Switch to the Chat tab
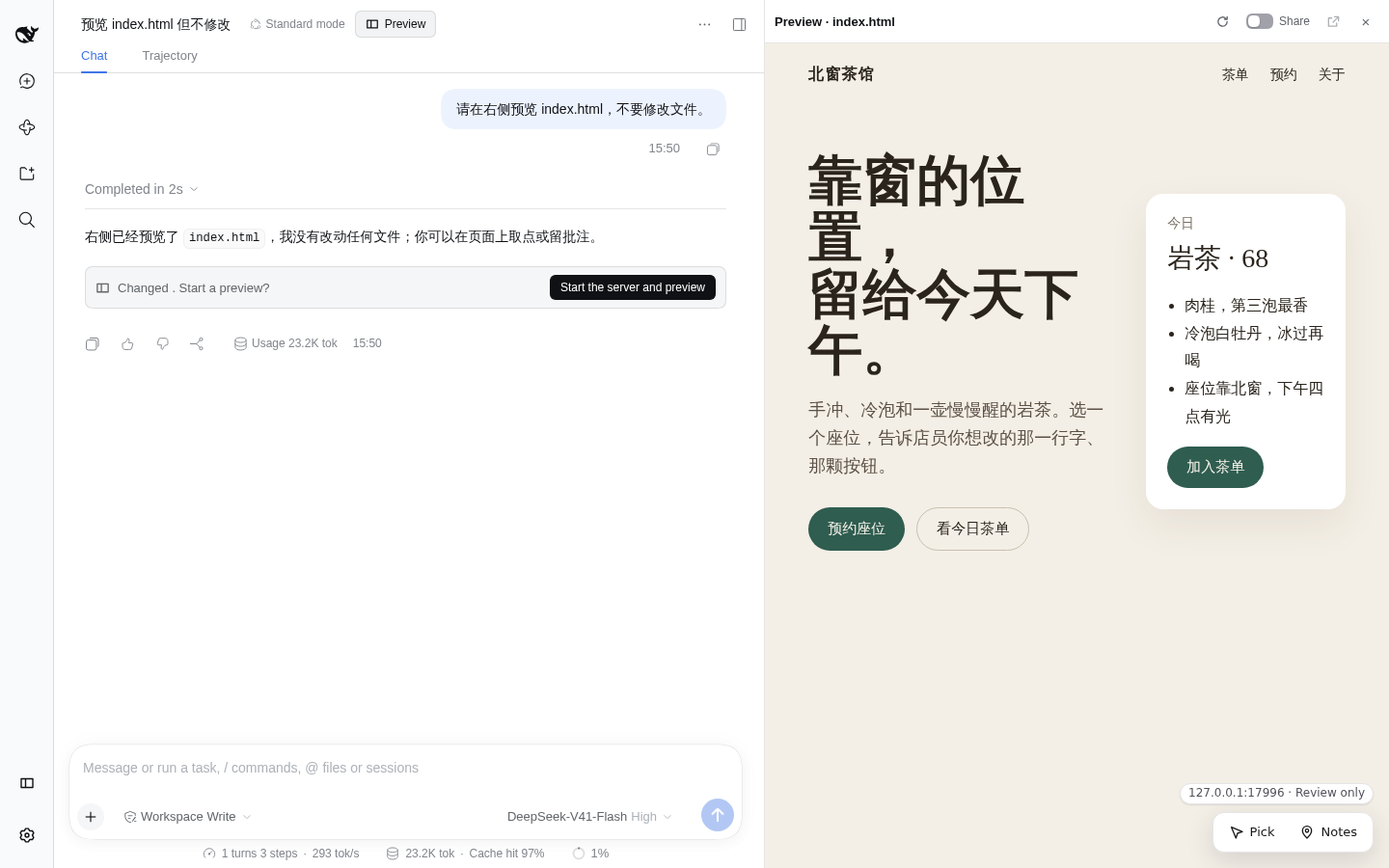This screenshot has width=1389, height=868. click(95, 56)
